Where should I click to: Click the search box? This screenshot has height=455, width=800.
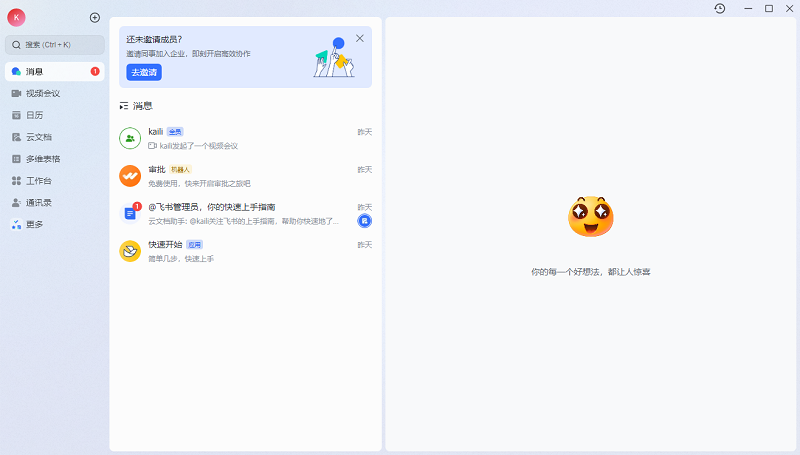coord(55,45)
